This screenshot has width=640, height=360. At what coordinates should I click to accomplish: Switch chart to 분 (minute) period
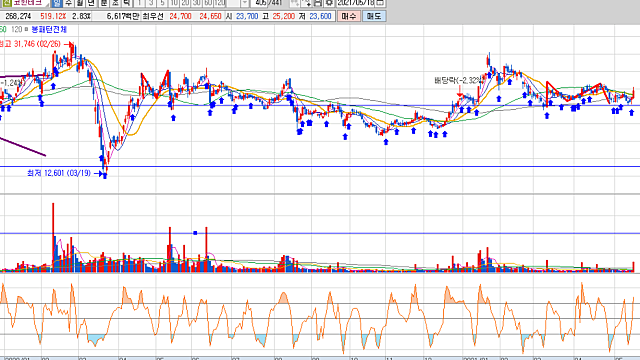click(104, 3)
